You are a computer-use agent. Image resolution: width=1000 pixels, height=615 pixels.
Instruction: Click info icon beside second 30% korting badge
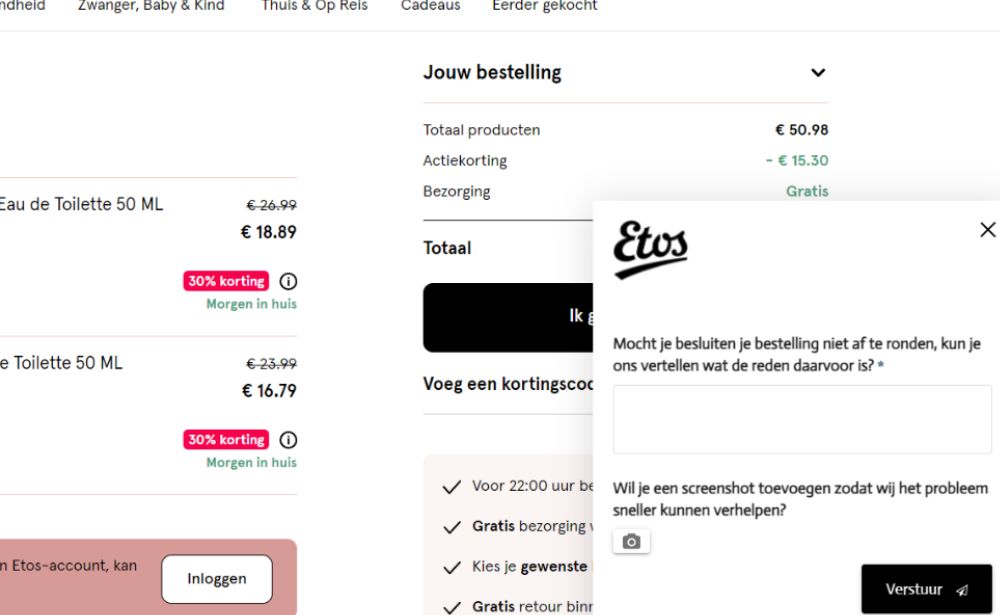288,440
